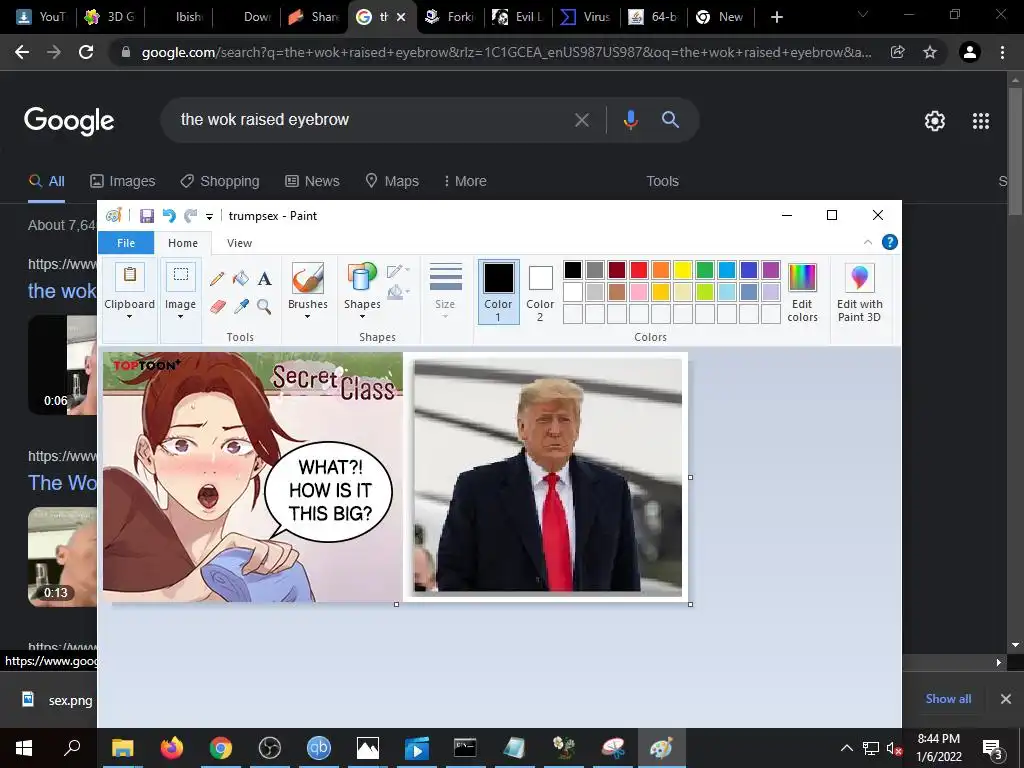Expand the Shapes dropdown arrow
The width and height of the screenshot is (1024, 768).
click(x=362, y=316)
